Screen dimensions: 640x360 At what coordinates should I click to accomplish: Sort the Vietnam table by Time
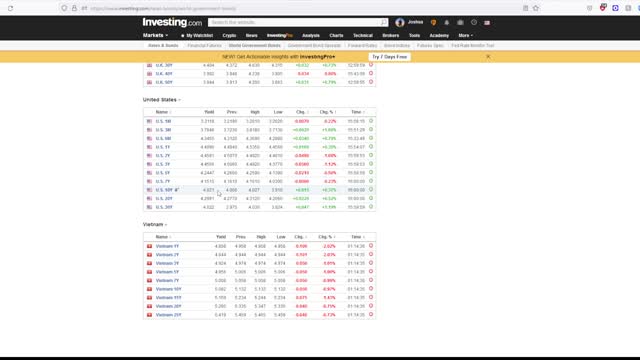coord(358,237)
